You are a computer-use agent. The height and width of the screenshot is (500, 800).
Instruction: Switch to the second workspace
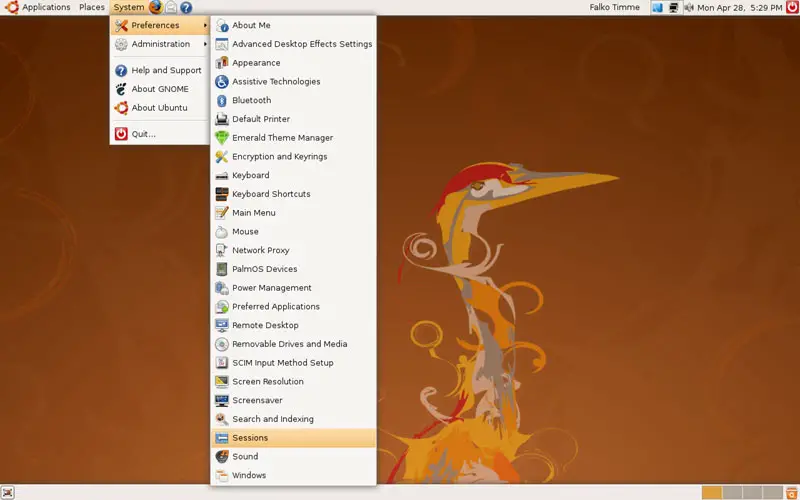tap(732, 492)
